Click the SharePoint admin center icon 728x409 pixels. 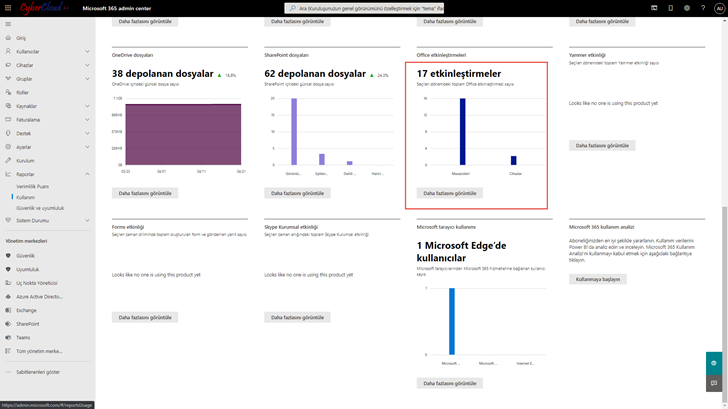(x=8, y=324)
